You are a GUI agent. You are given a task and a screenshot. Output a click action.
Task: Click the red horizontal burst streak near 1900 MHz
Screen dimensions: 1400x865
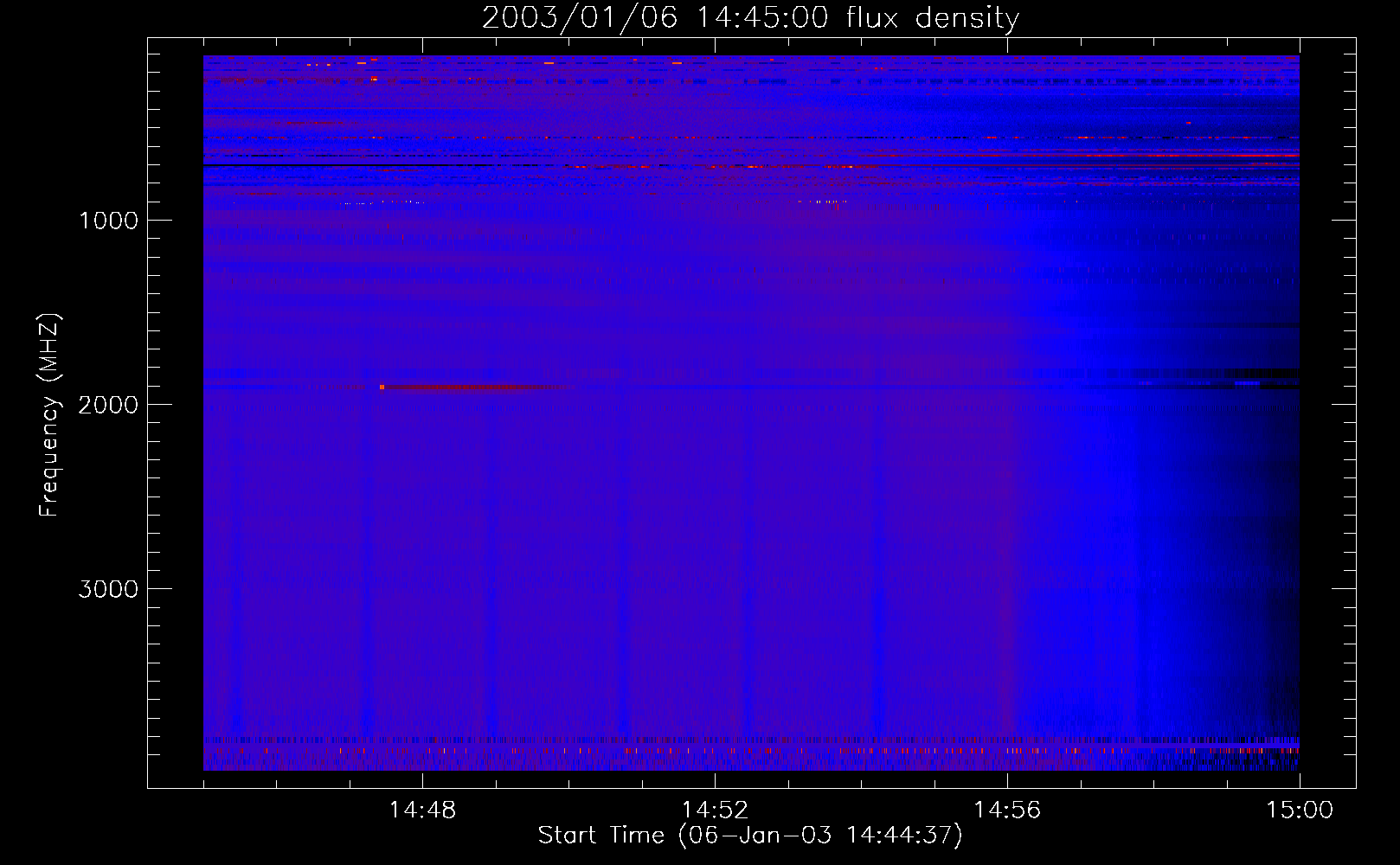click(474, 388)
